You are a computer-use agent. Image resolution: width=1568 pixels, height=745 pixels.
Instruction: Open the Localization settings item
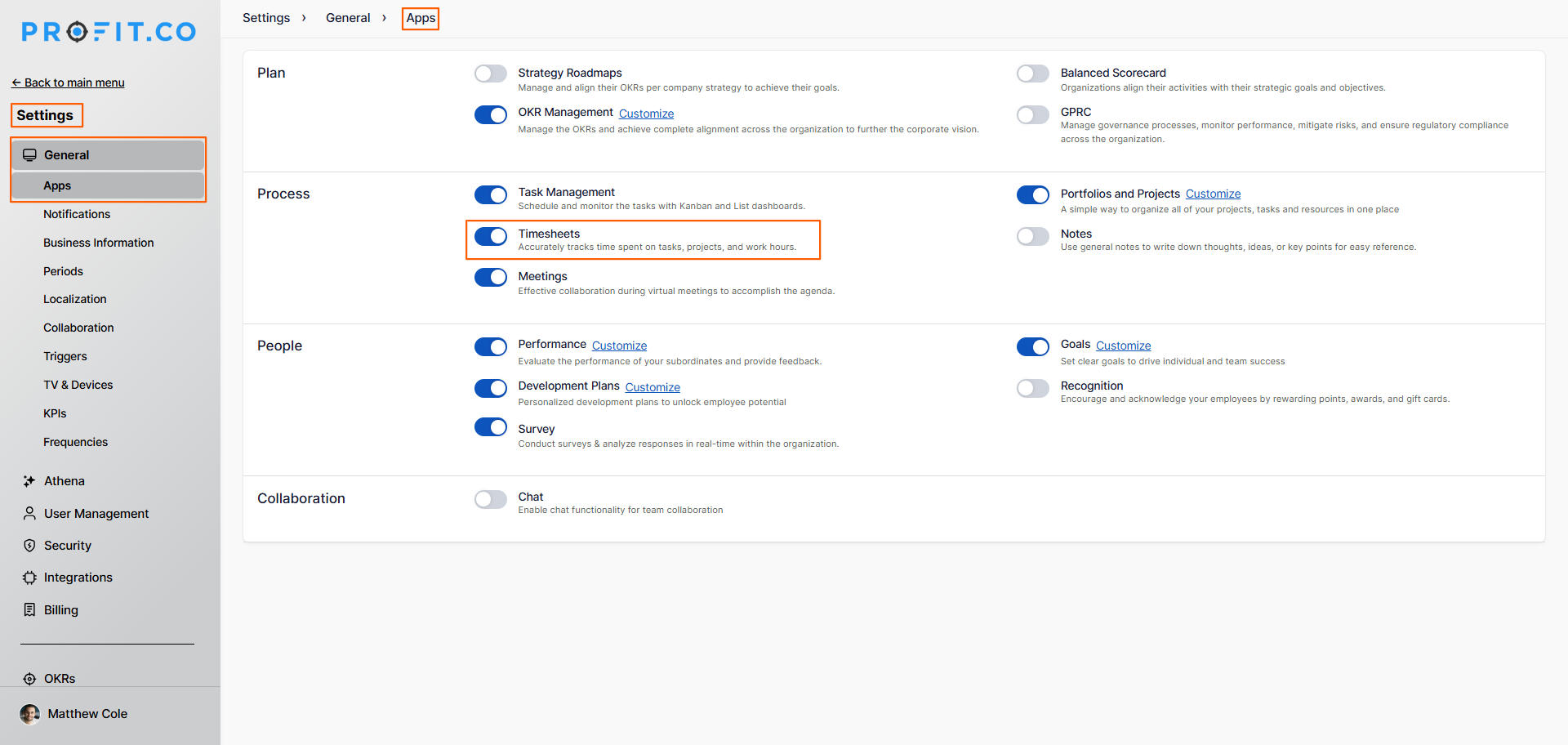pos(75,299)
